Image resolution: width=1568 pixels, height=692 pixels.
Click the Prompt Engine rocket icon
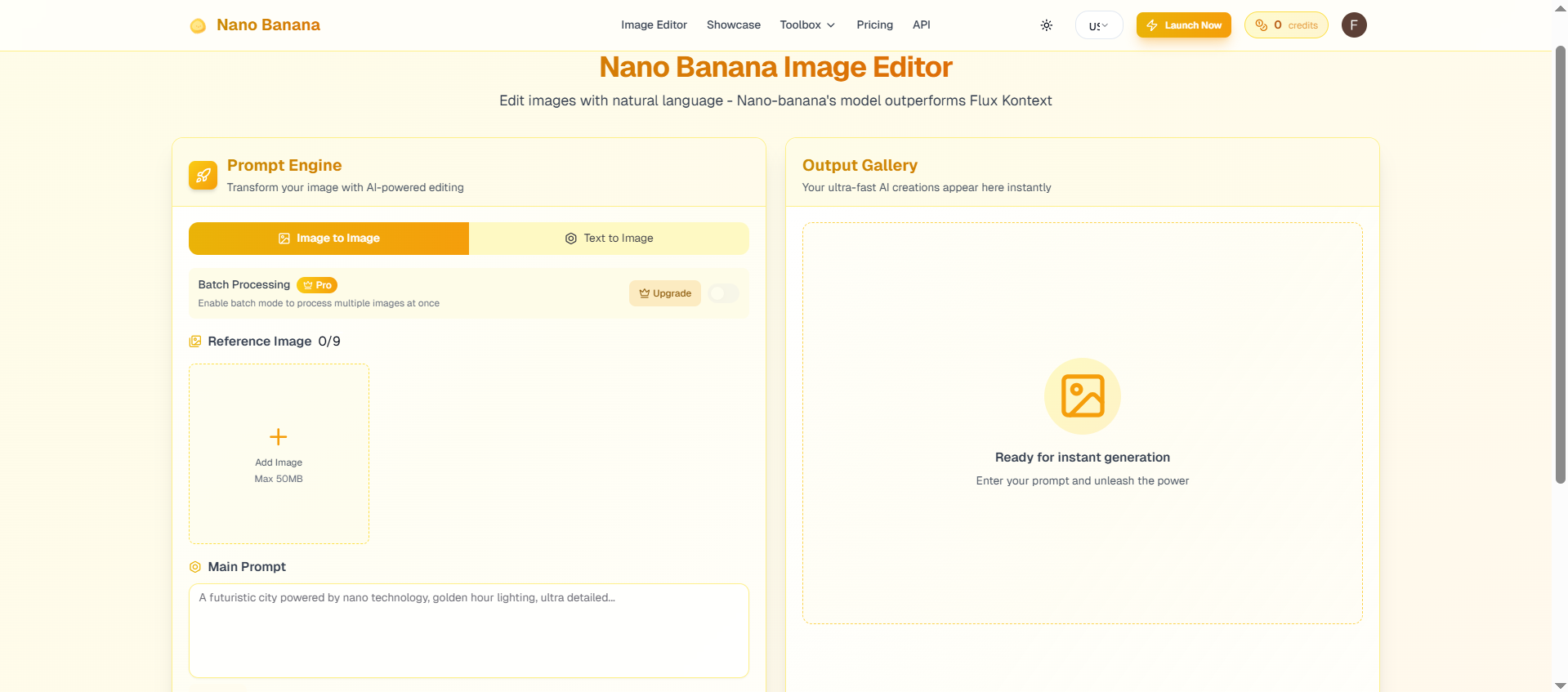(203, 175)
